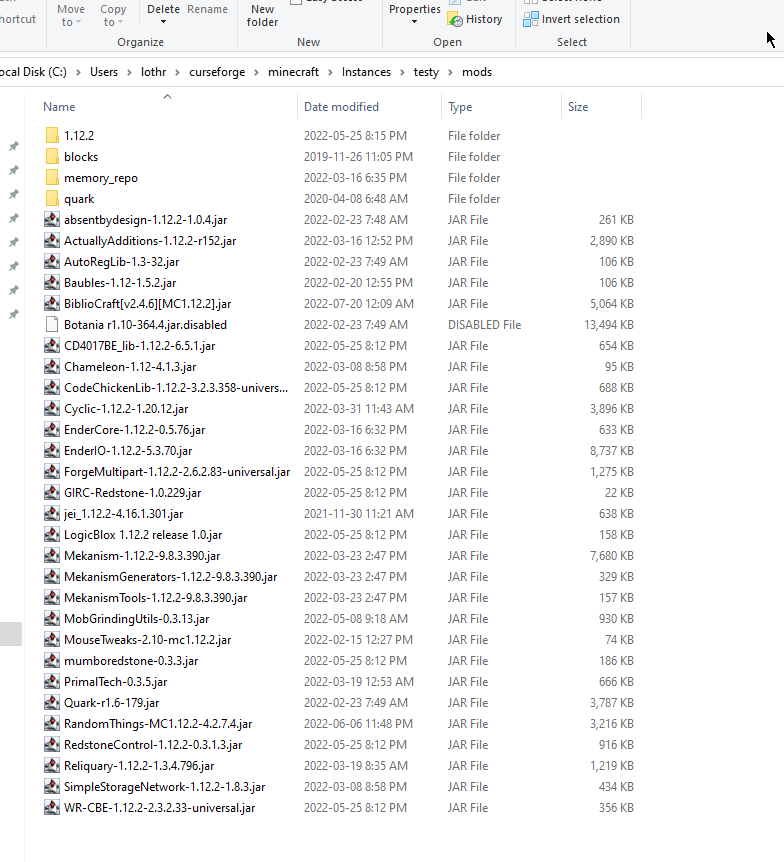
Task: Navigate to Users in address bar
Action: [x=104, y=72]
